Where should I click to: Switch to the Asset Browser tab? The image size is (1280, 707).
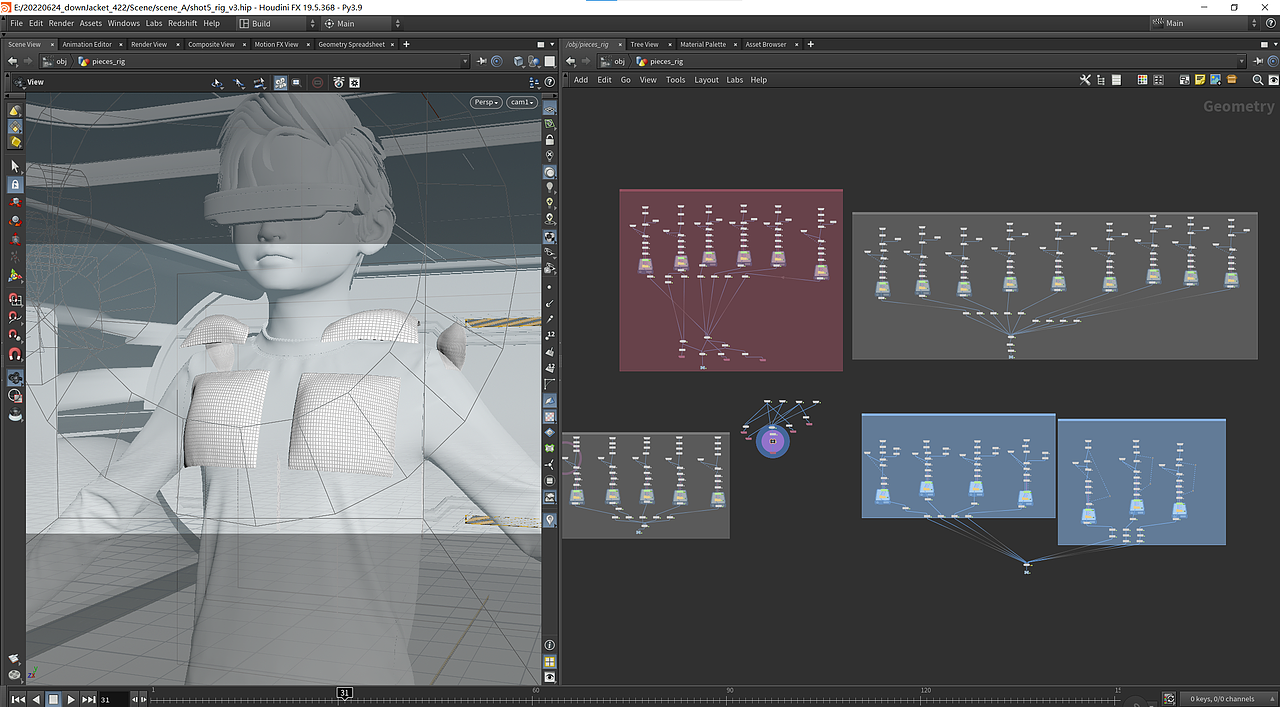tap(766, 44)
